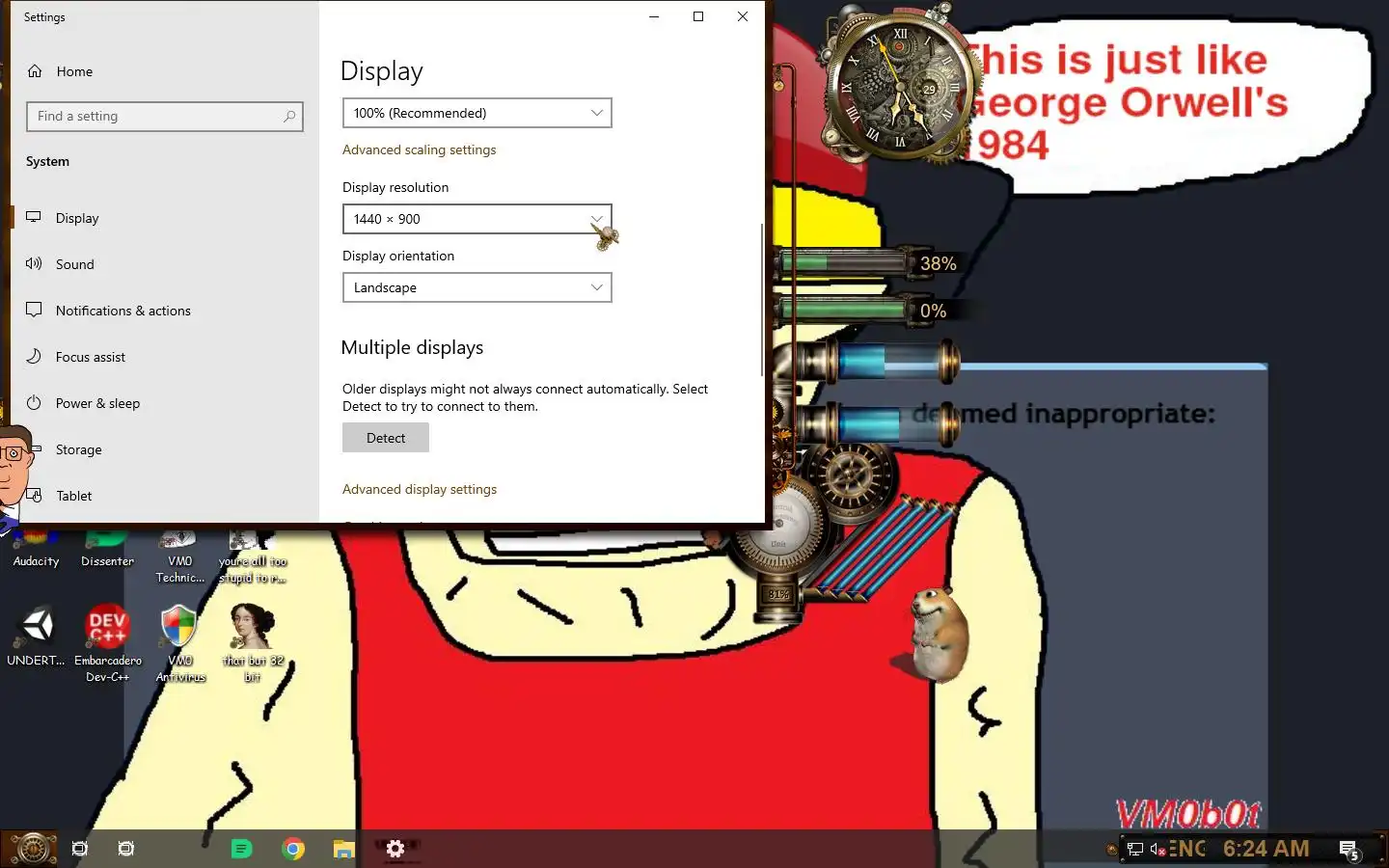This screenshot has height=868, width=1389.
Task: Open Advanced scaling settings link
Action: [x=419, y=149]
